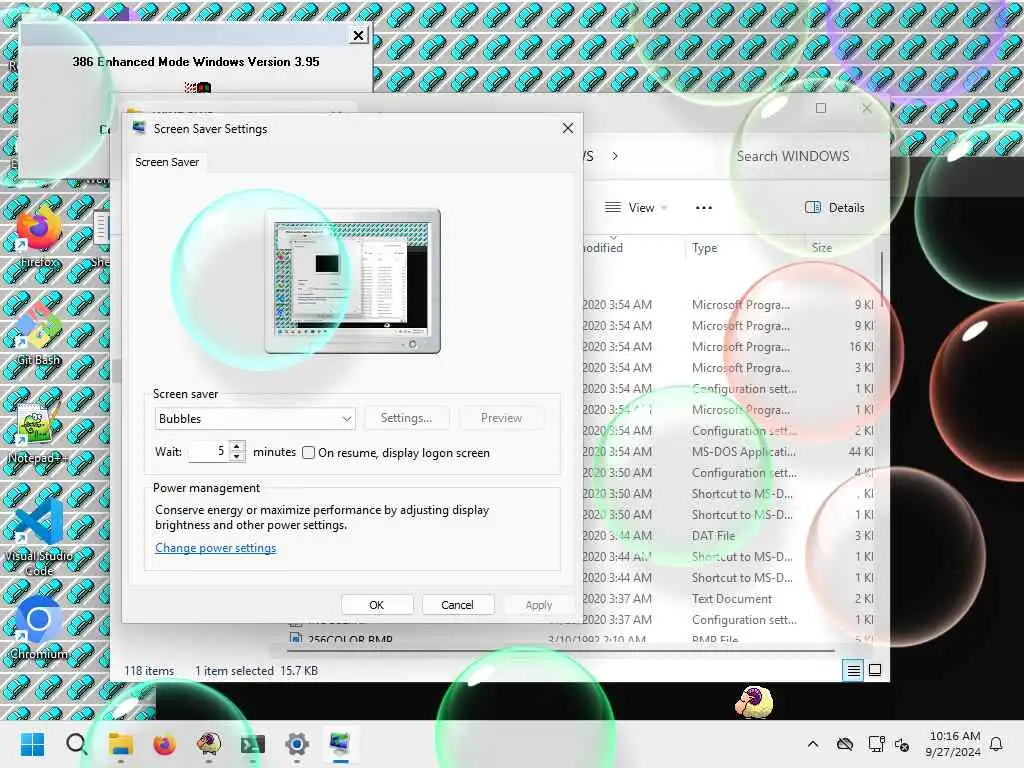Open taskbar Search
This screenshot has width=1024, height=768.
click(x=76, y=744)
